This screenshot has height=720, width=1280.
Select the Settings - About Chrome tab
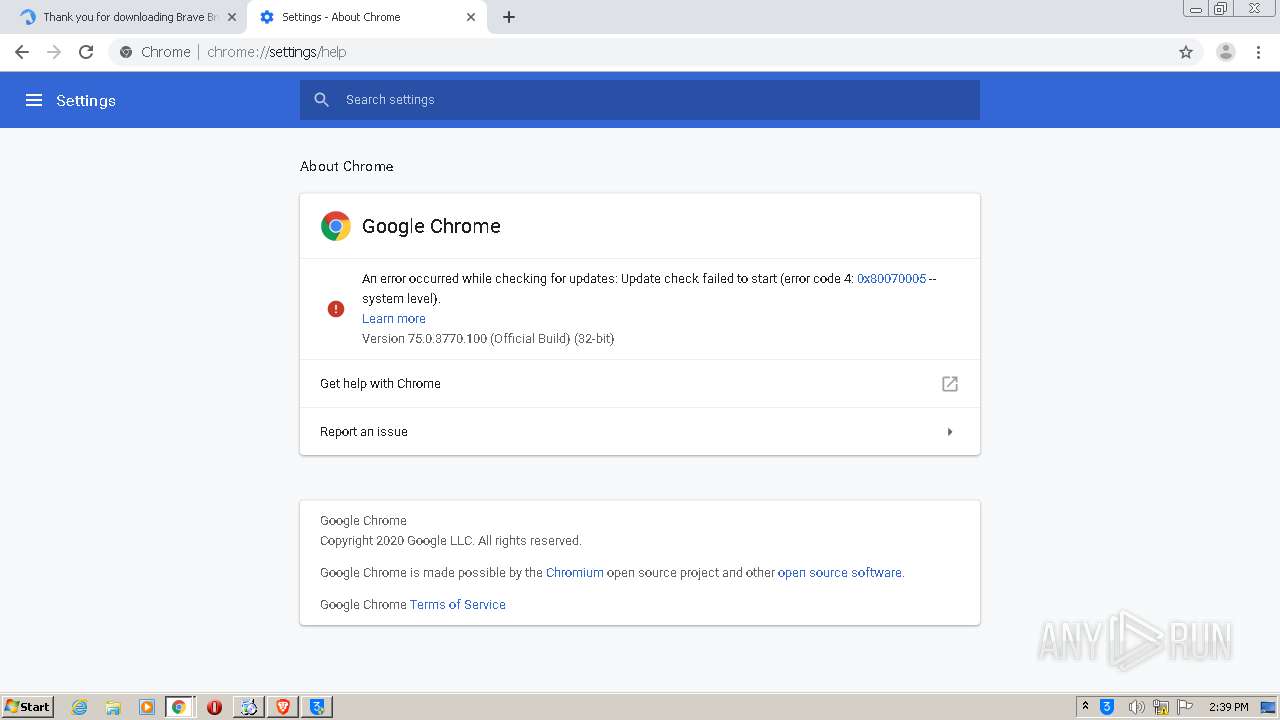tap(365, 17)
